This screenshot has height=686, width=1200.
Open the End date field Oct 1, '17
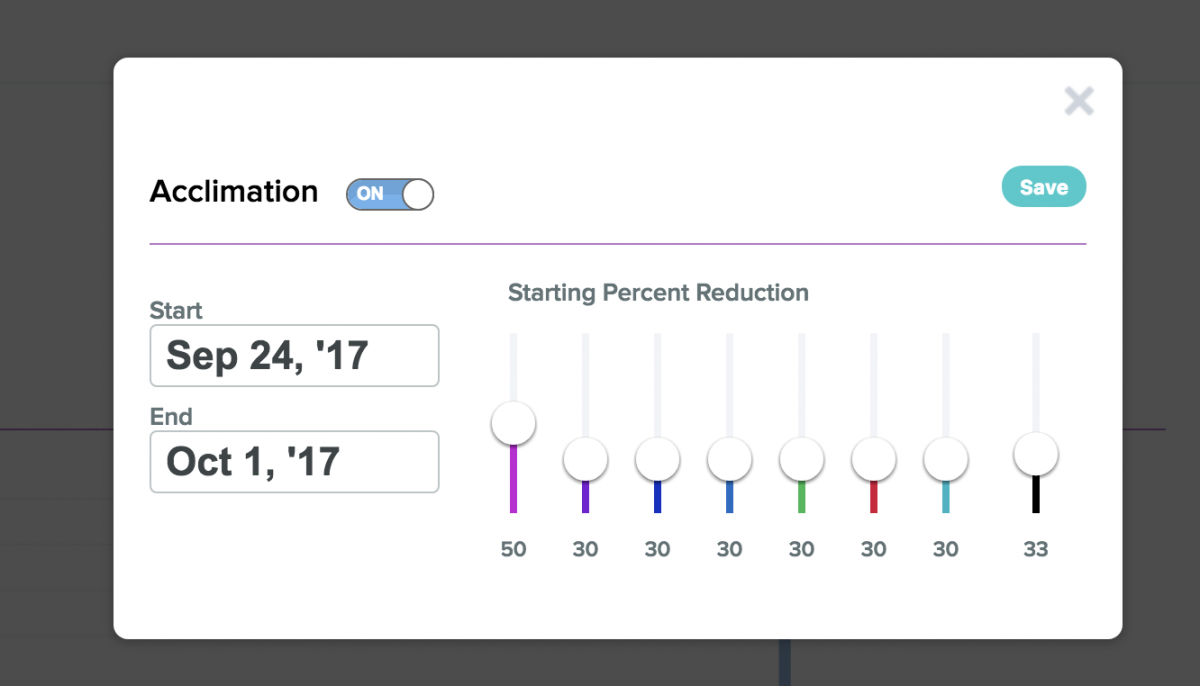(294, 462)
